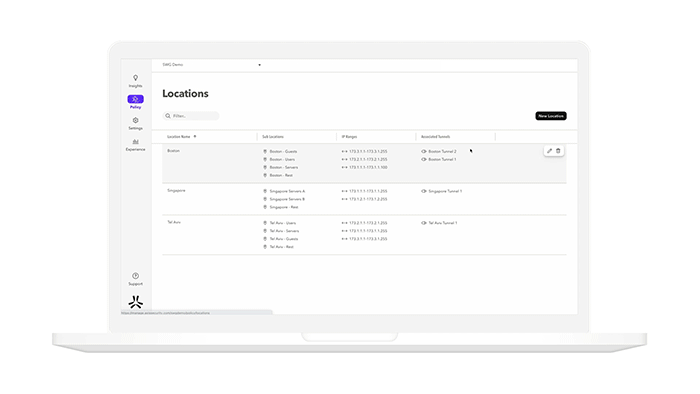This screenshot has width=700, height=394.
Task: Click the Tel Aviv Tunnel 1 tunnel icon
Action: [424, 223]
